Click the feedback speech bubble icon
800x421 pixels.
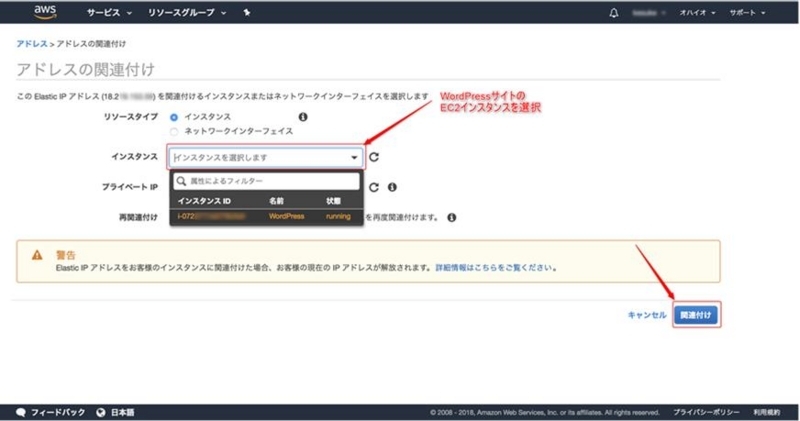(x=21, y=412)
